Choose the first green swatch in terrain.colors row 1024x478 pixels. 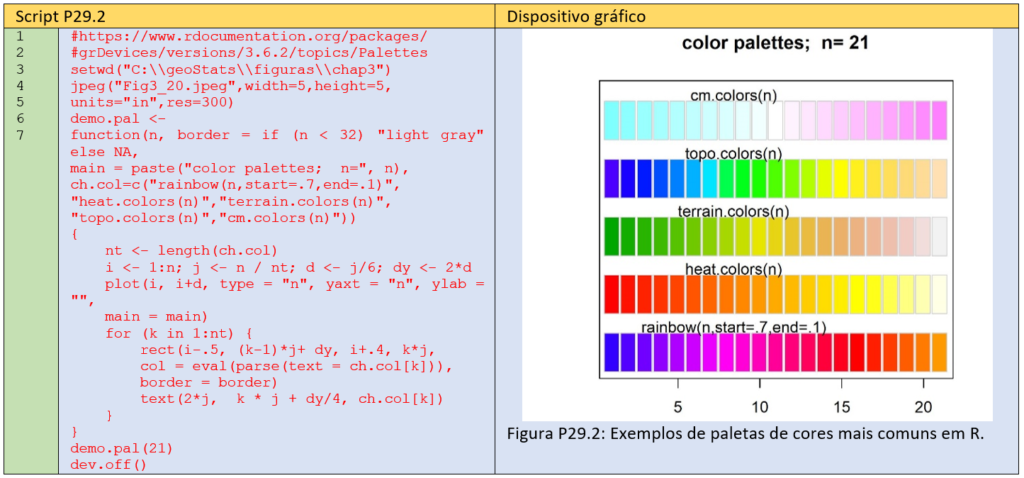[612, 236]
